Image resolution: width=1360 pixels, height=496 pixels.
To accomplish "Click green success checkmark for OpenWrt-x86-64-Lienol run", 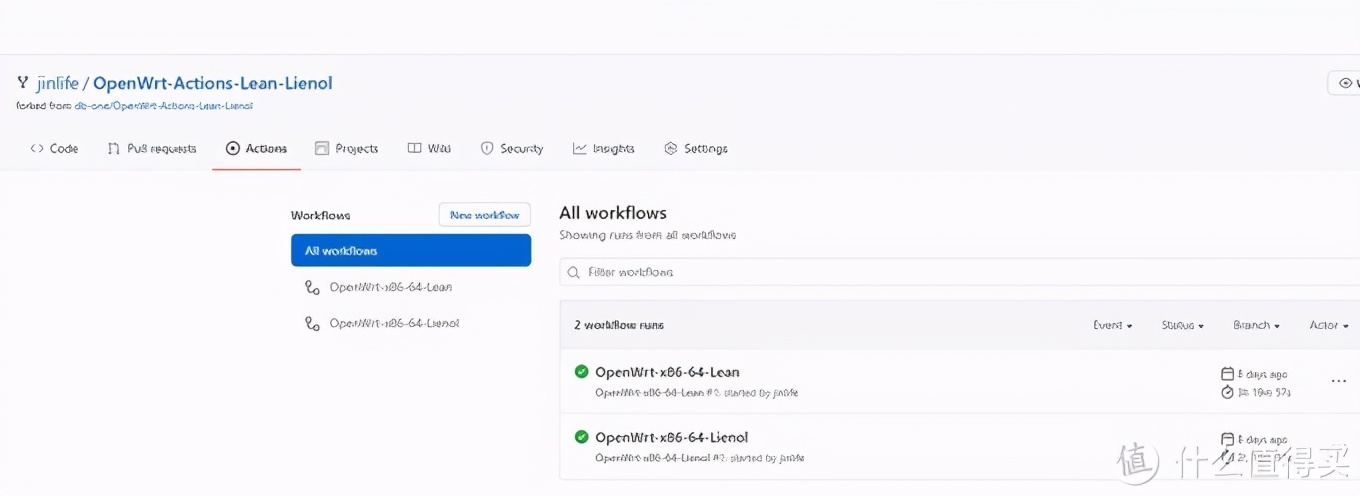I will click(581, 437).
